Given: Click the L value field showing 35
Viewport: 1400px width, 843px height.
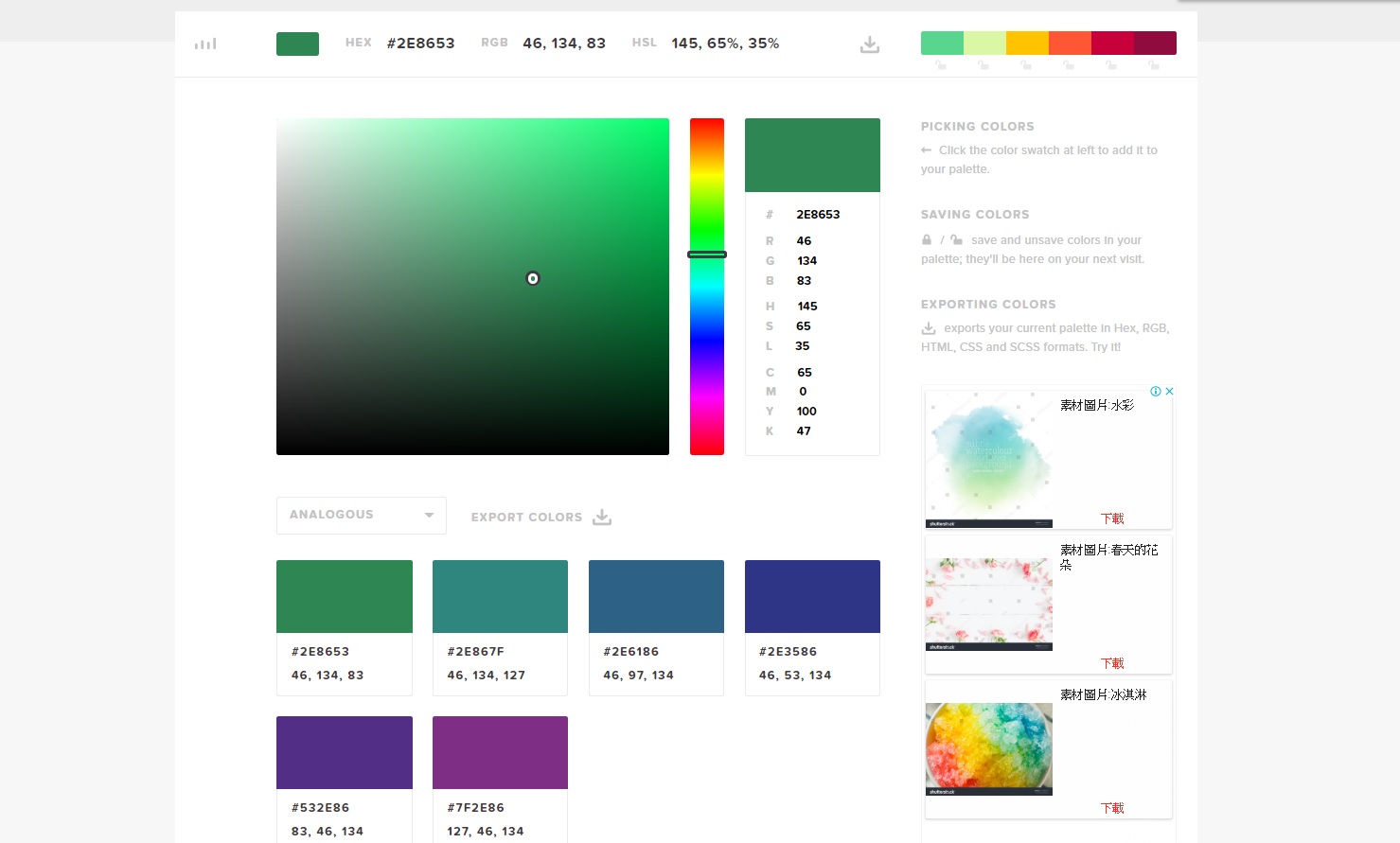Looking at the screenshot, I should click(803, 346).
